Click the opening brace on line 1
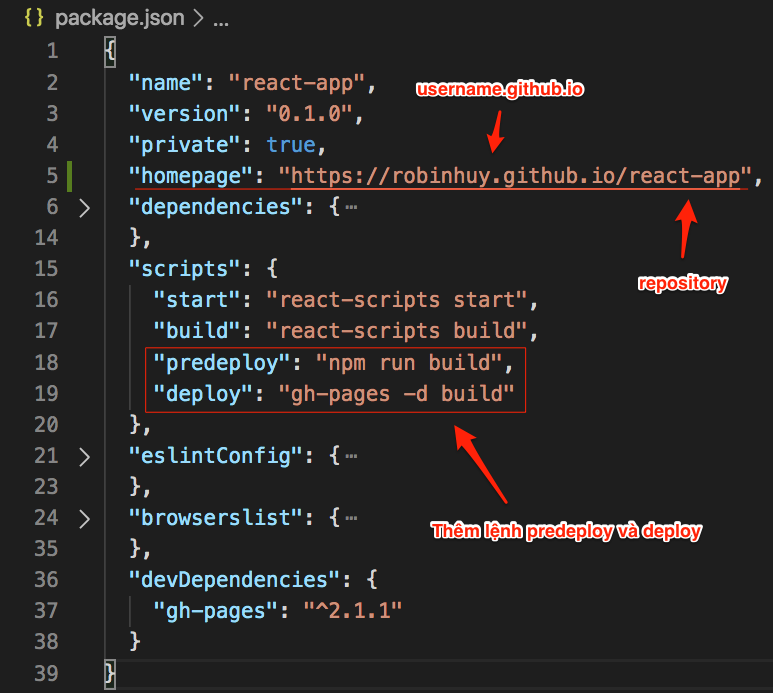 [110, 51]
